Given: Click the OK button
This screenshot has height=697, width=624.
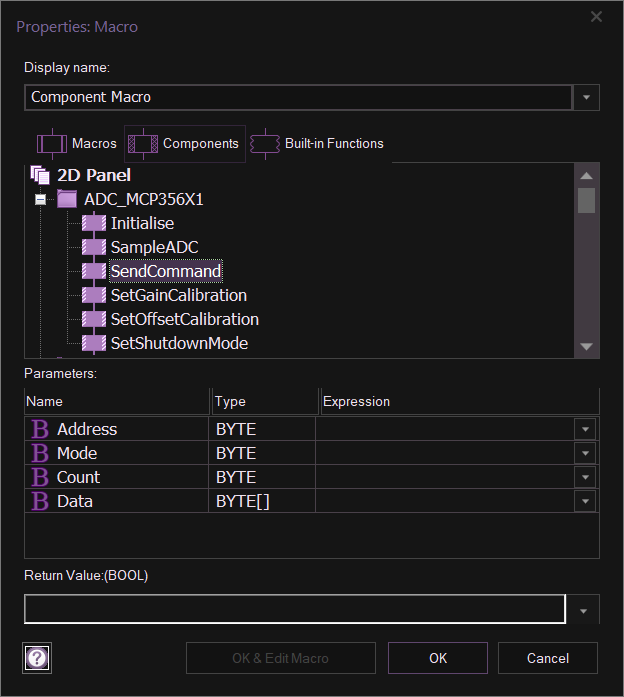Looking at the screenshot, I should click(x=438, y=658).
